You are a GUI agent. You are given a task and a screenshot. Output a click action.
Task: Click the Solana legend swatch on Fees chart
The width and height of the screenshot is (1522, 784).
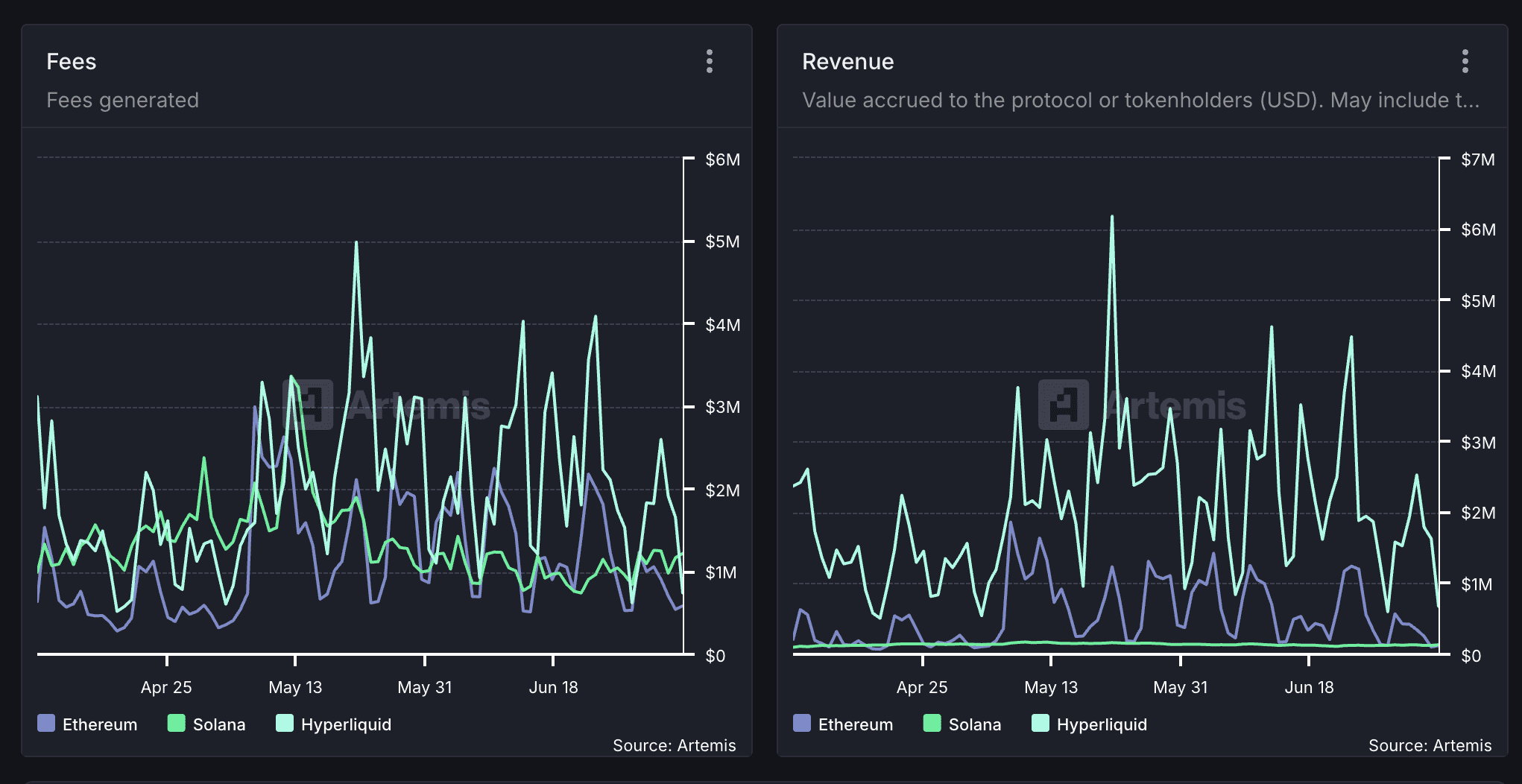point(176,724)
